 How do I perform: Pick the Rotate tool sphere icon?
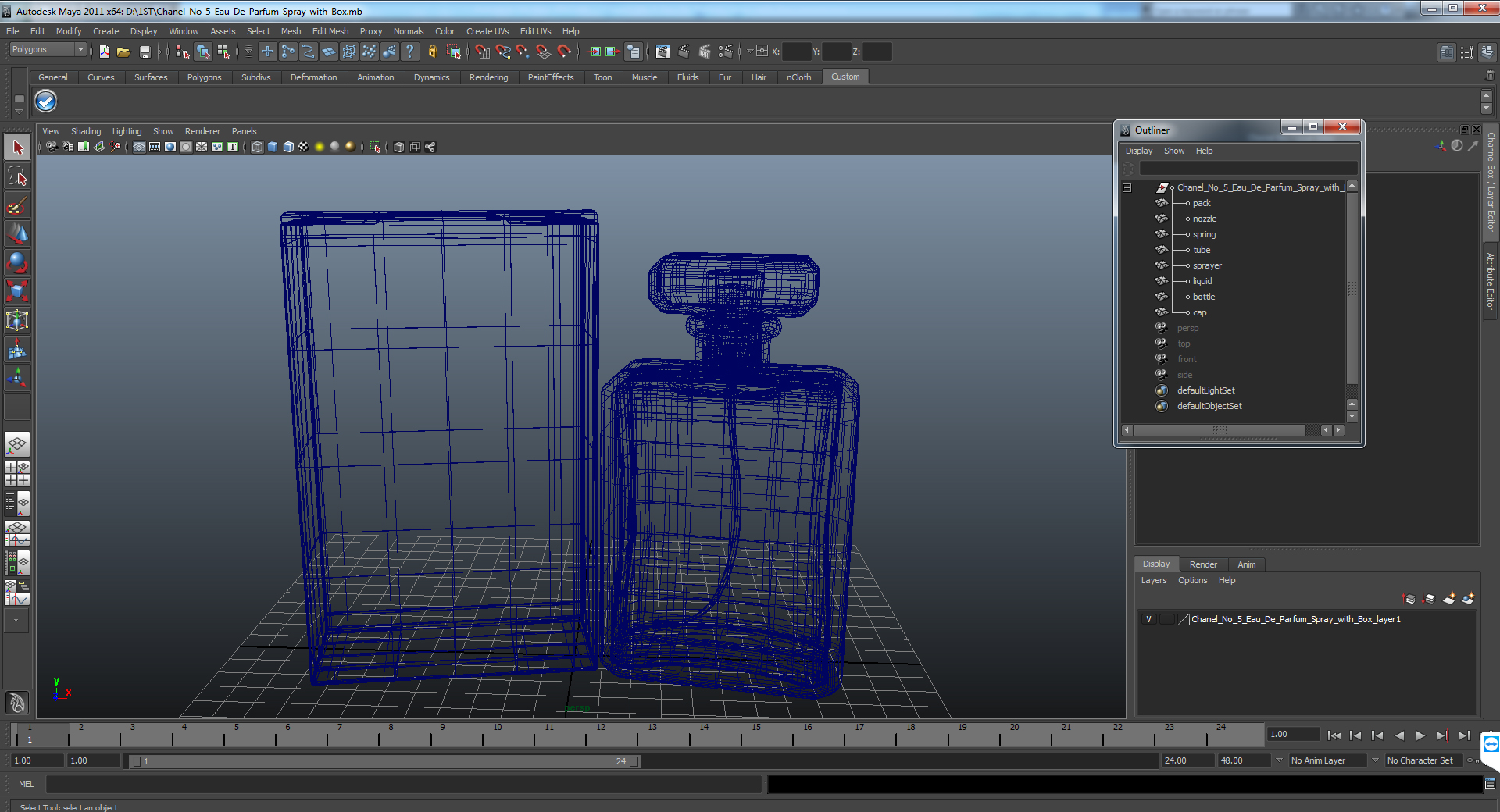pyautogui.click(x=17, y=262)
